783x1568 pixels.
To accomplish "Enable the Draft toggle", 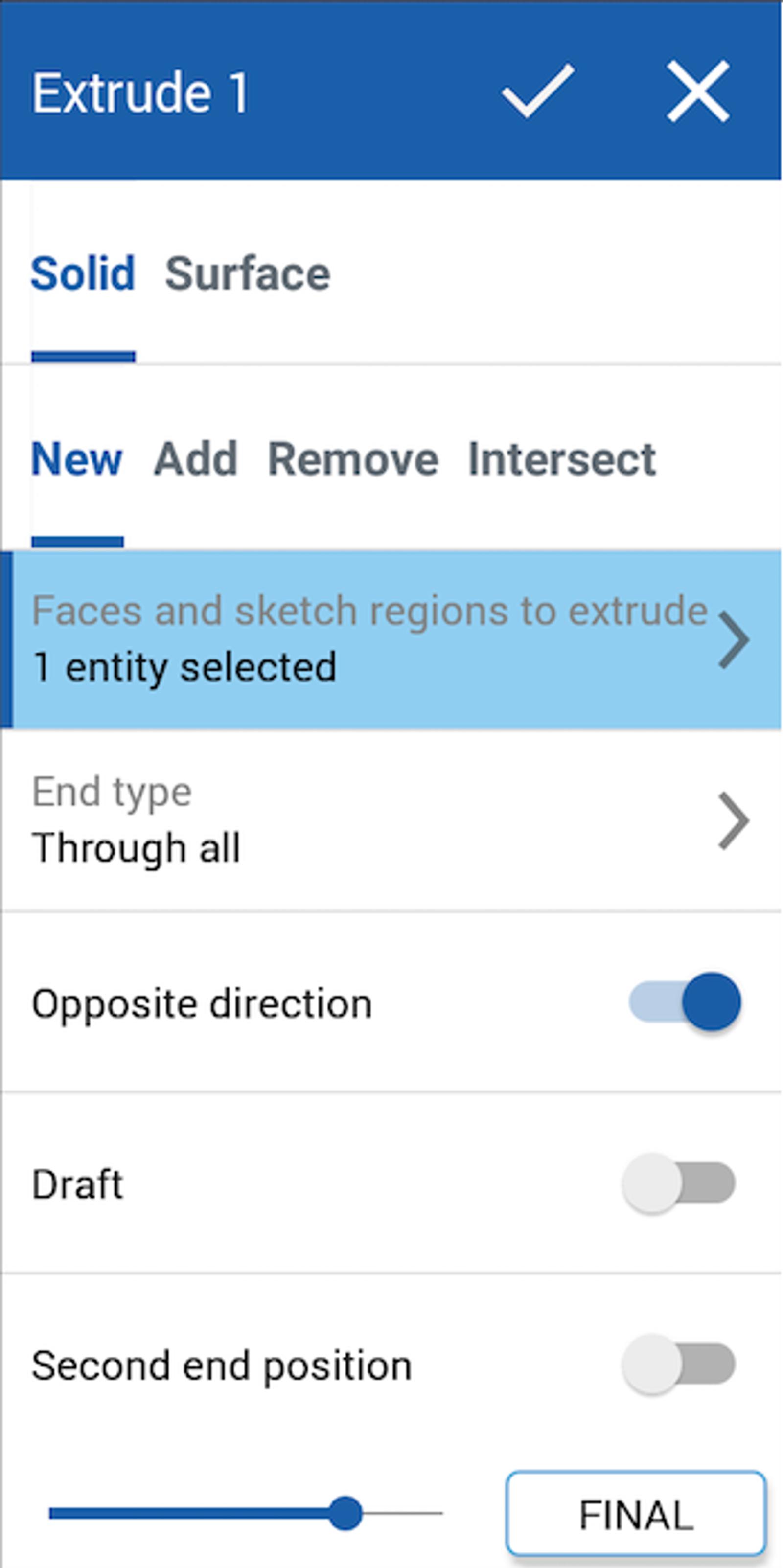I will (x=678, y=1182).
